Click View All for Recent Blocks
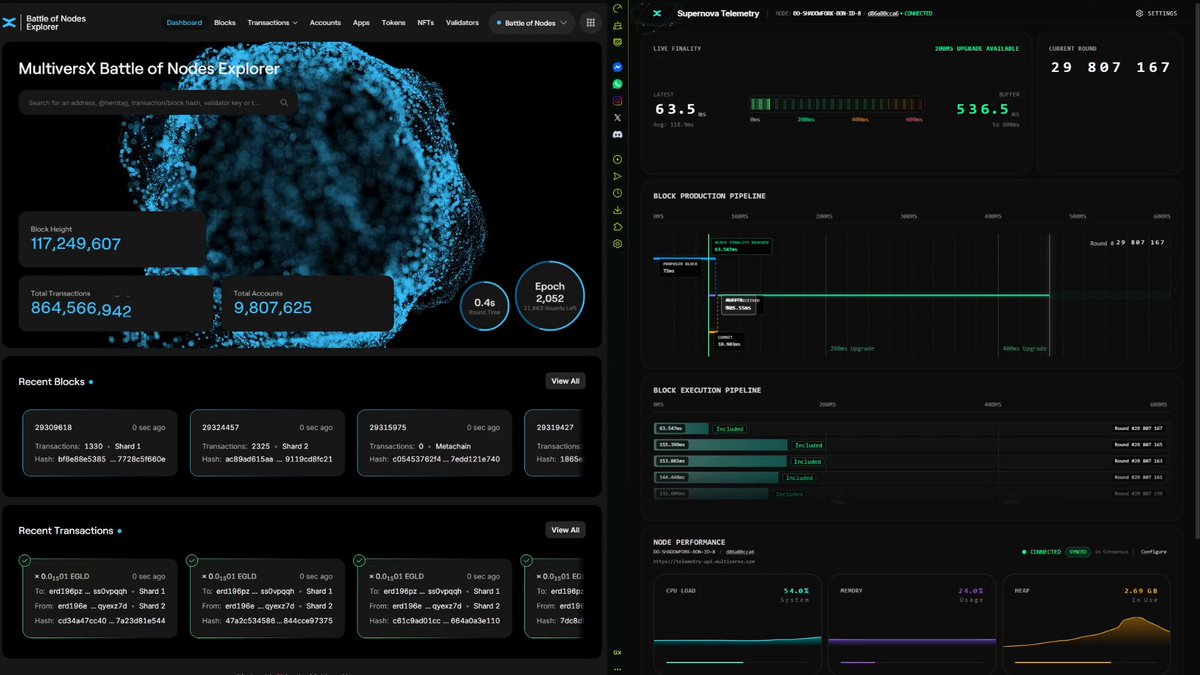 point(565,381)
